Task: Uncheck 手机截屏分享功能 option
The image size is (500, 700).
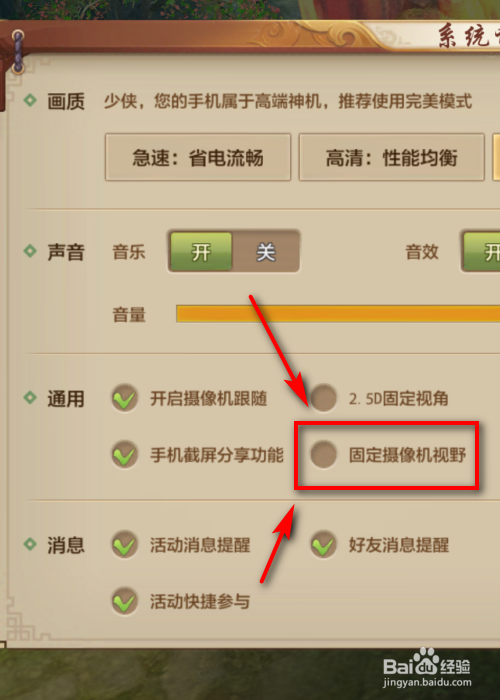Action: click(x=125, y=454)
